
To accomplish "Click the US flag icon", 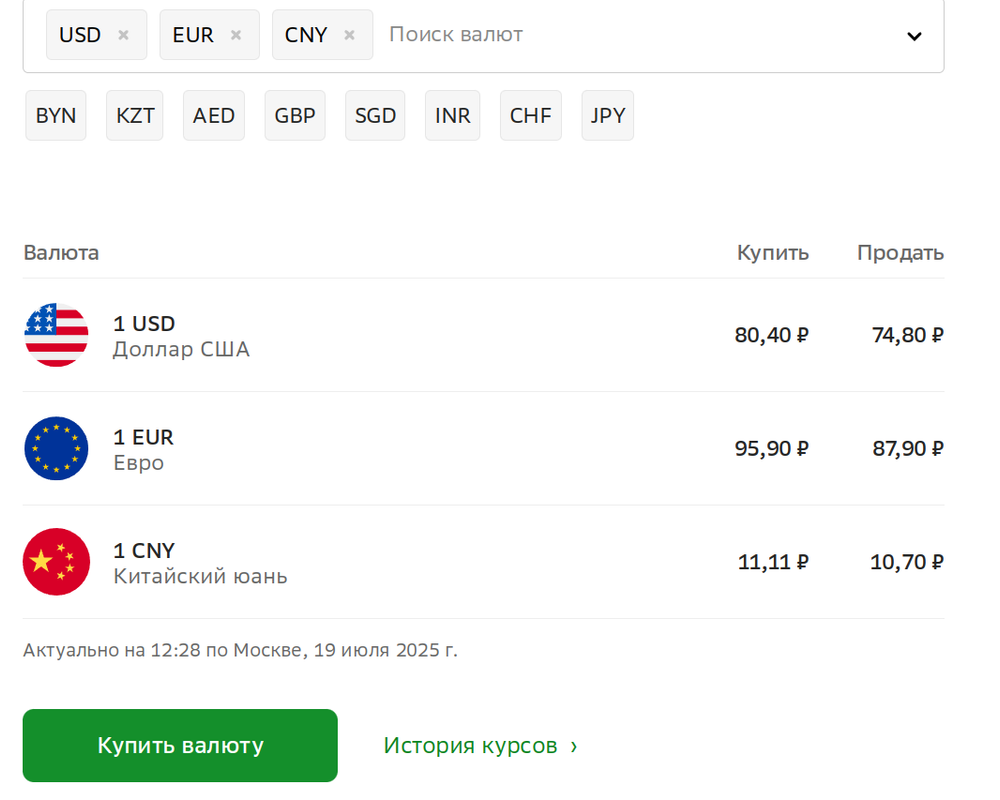I will pos(56,335).
